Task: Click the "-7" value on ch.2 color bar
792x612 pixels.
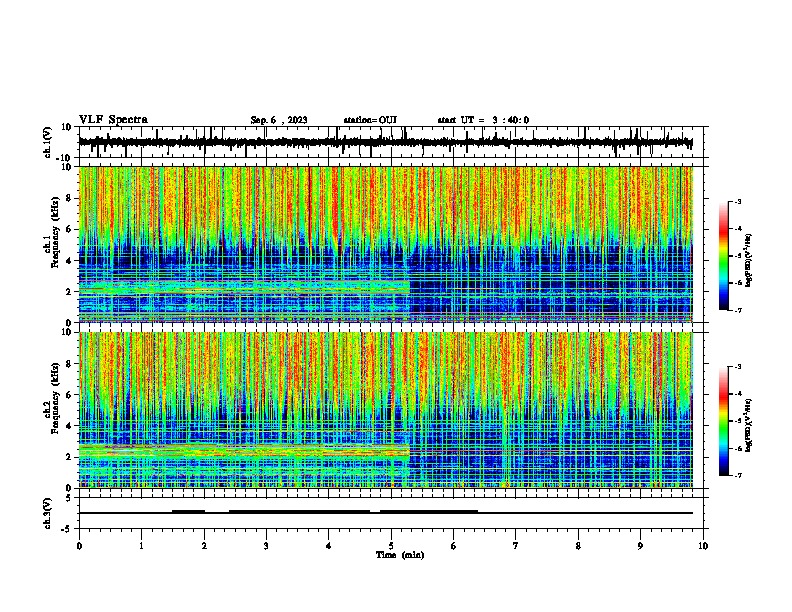Action: coord(737,475)
